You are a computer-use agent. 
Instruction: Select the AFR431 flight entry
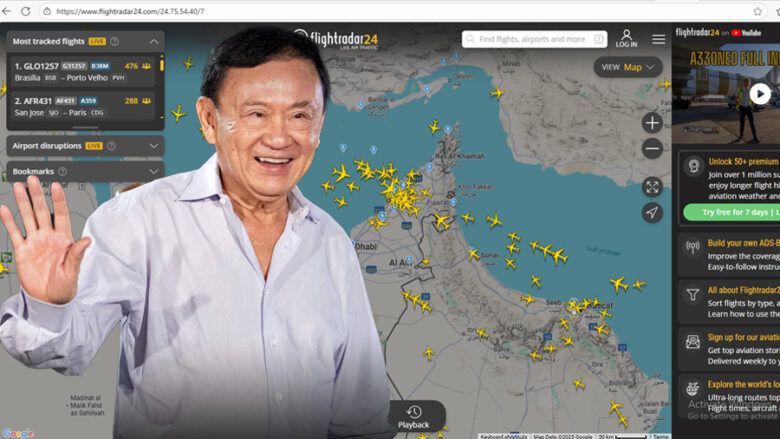pos(83,106)
